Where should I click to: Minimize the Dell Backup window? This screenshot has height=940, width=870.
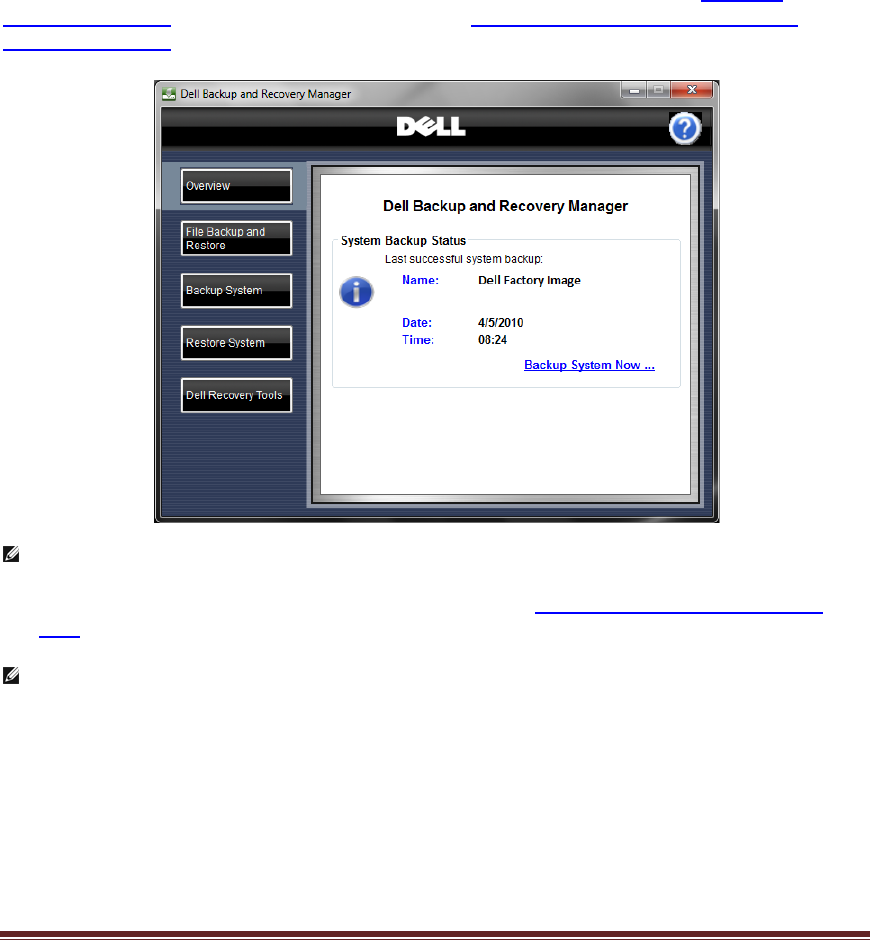click(x=634, y=90)
